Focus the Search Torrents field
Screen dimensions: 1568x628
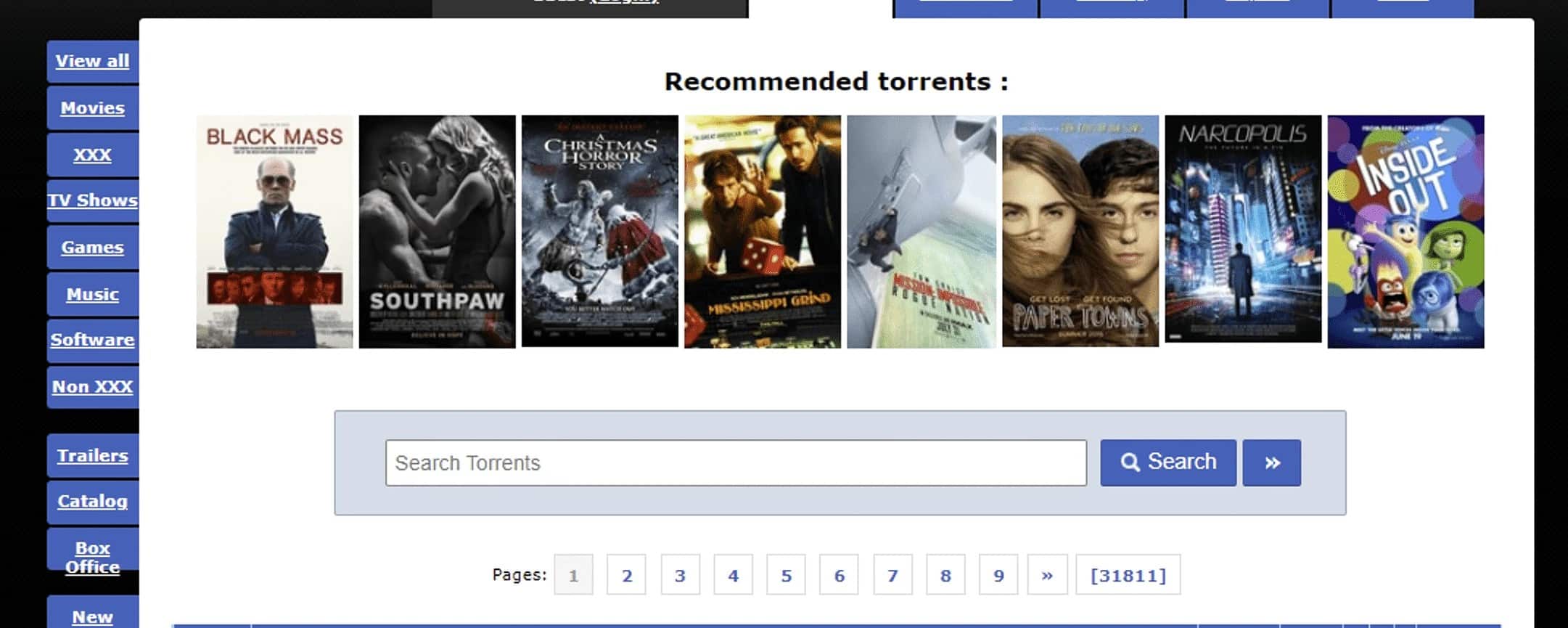tap(736, 462)
